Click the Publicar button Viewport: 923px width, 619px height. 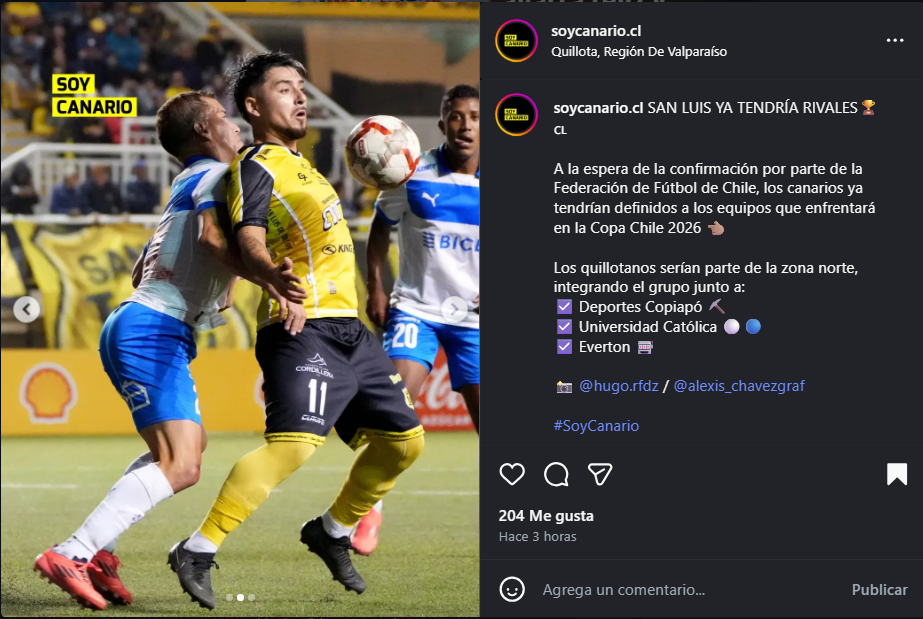tap(879, 590)
